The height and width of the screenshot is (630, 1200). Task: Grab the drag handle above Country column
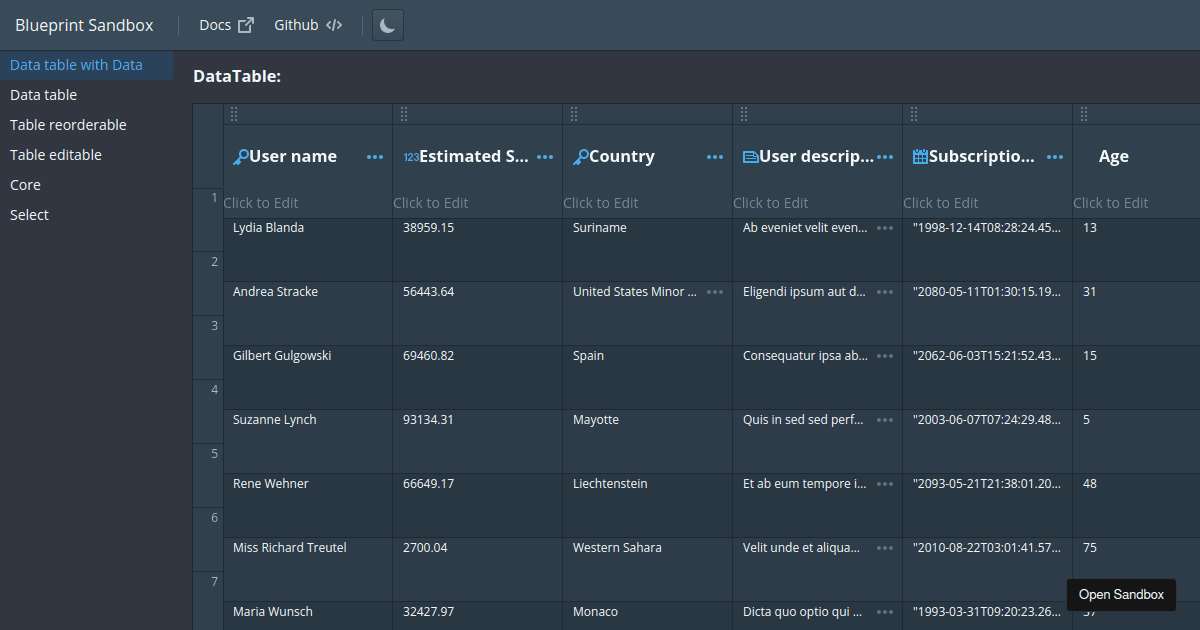[574, 114]
